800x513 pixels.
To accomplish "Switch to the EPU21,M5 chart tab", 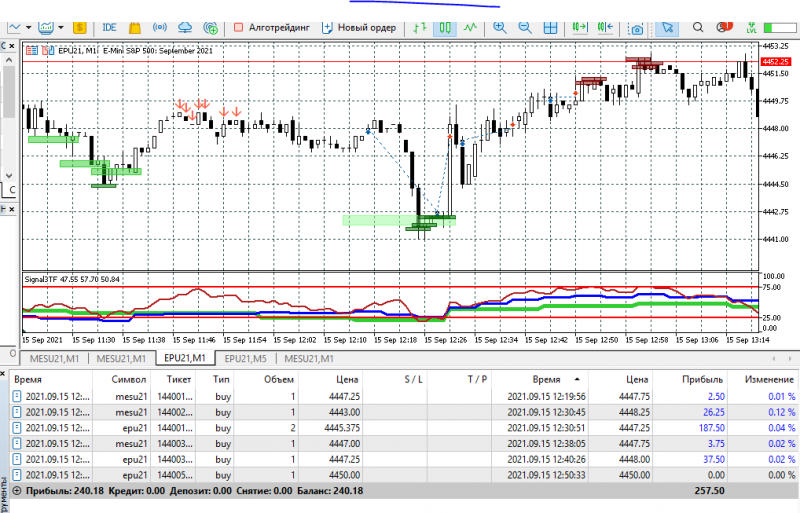I will click(245, 359).
